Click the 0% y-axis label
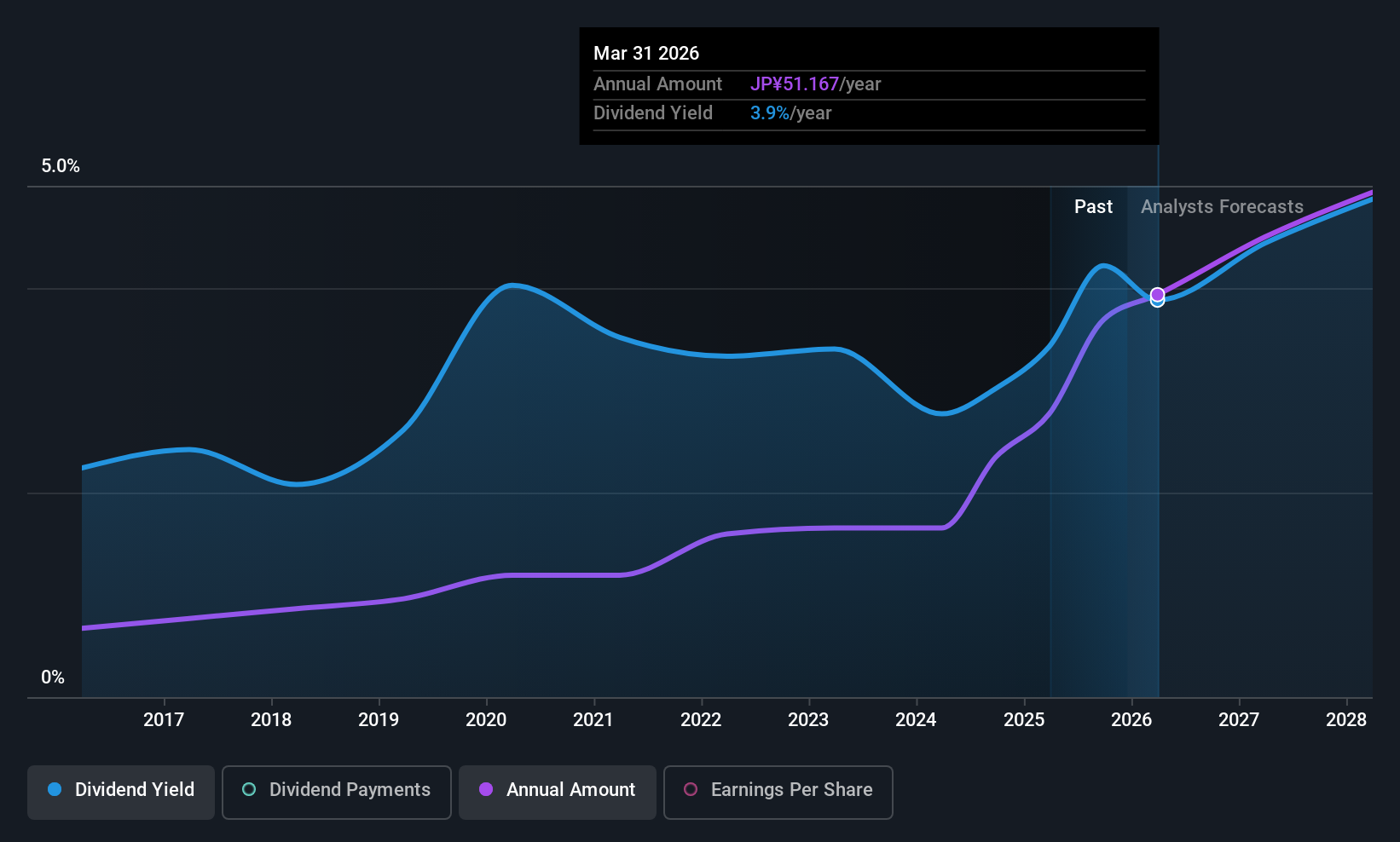The height and width of the screenshot is (842, 1400). [x=53, y=678]
